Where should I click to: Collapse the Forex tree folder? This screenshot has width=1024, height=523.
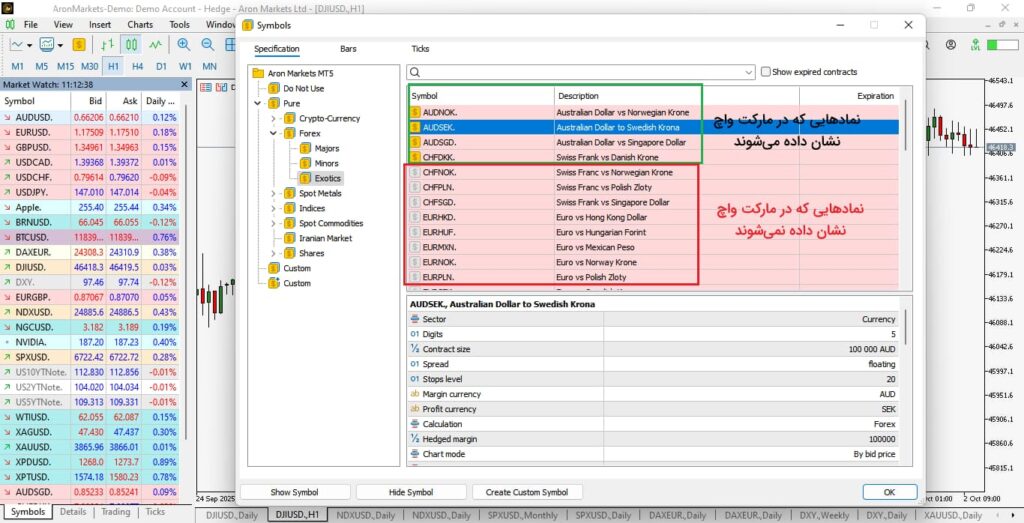275,133
